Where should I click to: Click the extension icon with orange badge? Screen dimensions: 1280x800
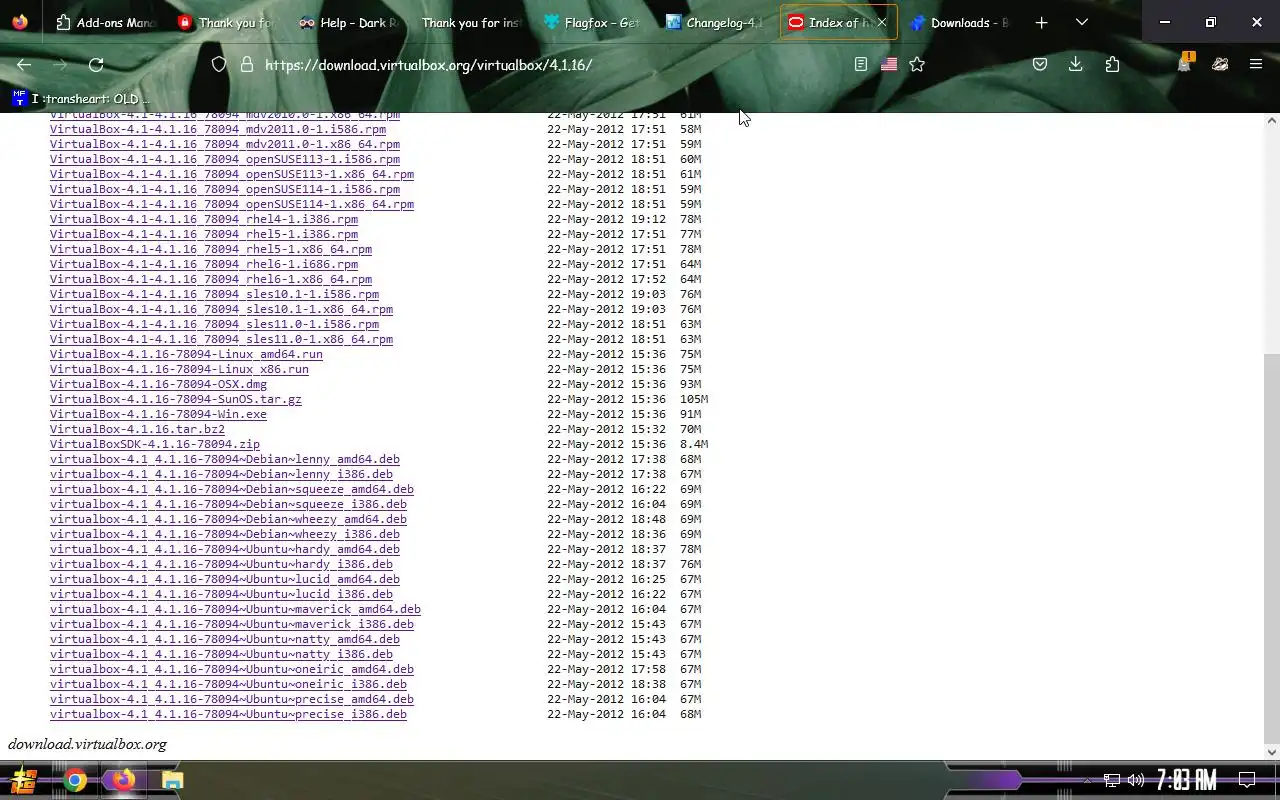1185,63
